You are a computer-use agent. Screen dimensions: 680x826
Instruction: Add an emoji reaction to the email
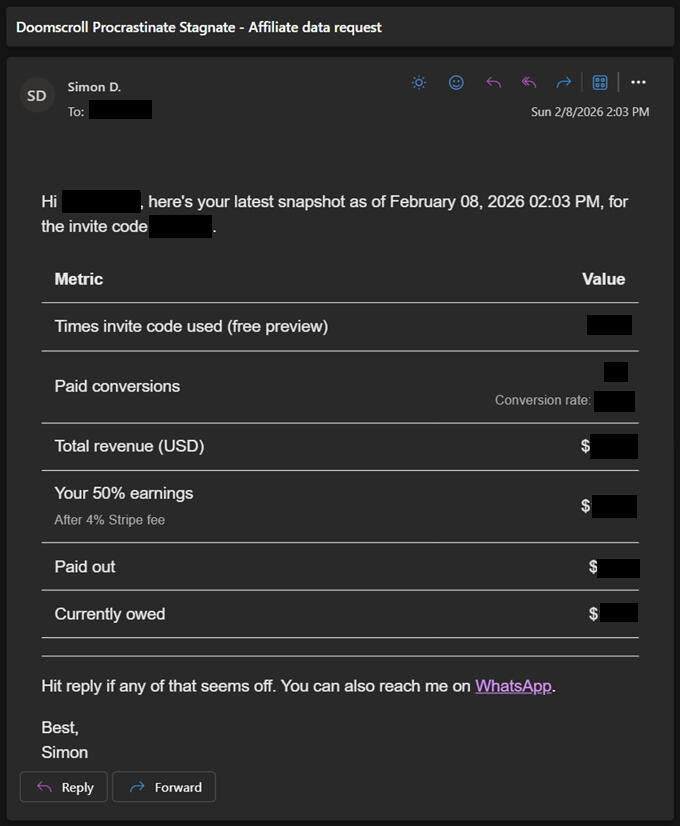456,82
